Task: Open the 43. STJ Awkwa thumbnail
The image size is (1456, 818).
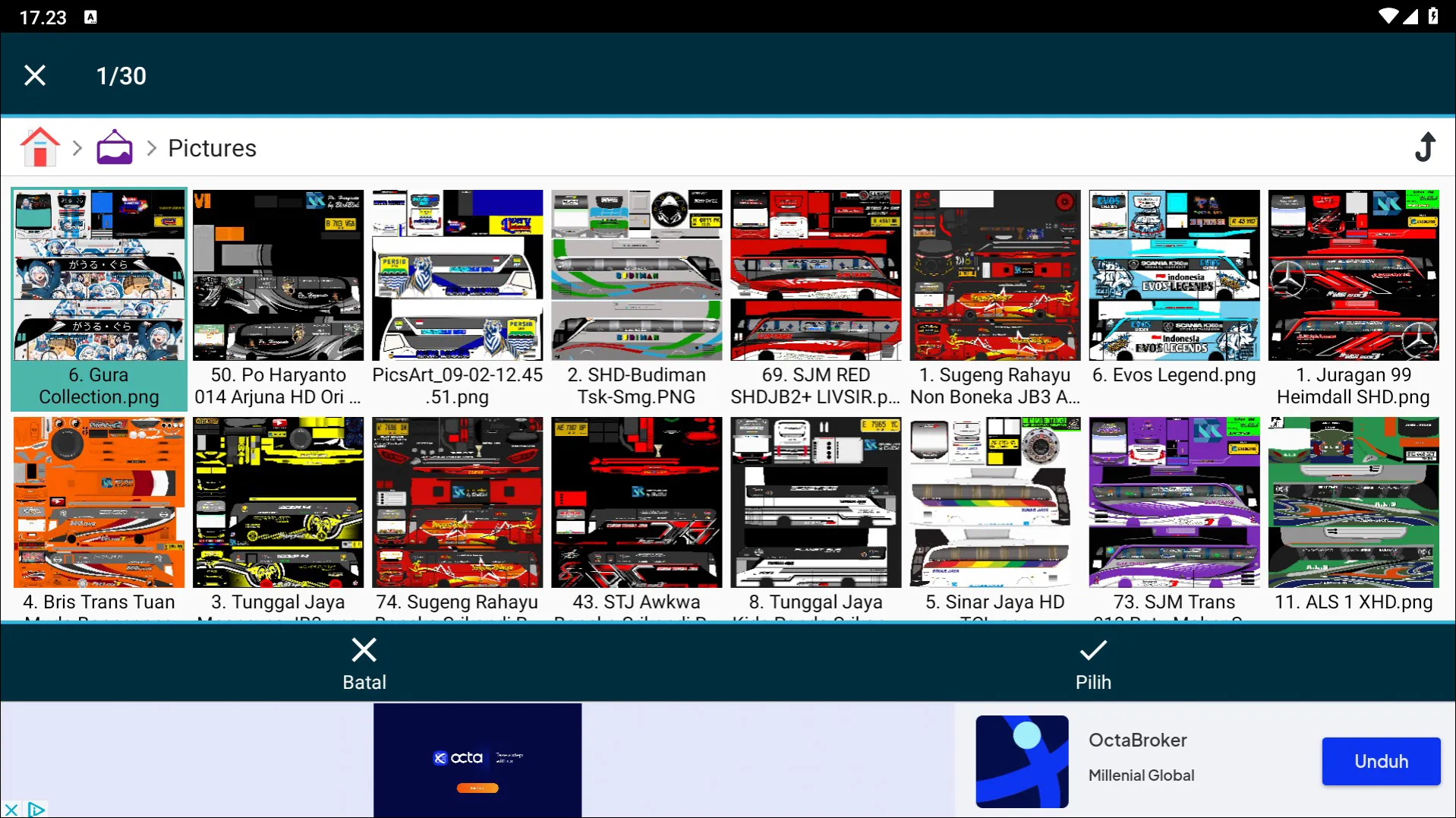Action: [x=636, y=502]
